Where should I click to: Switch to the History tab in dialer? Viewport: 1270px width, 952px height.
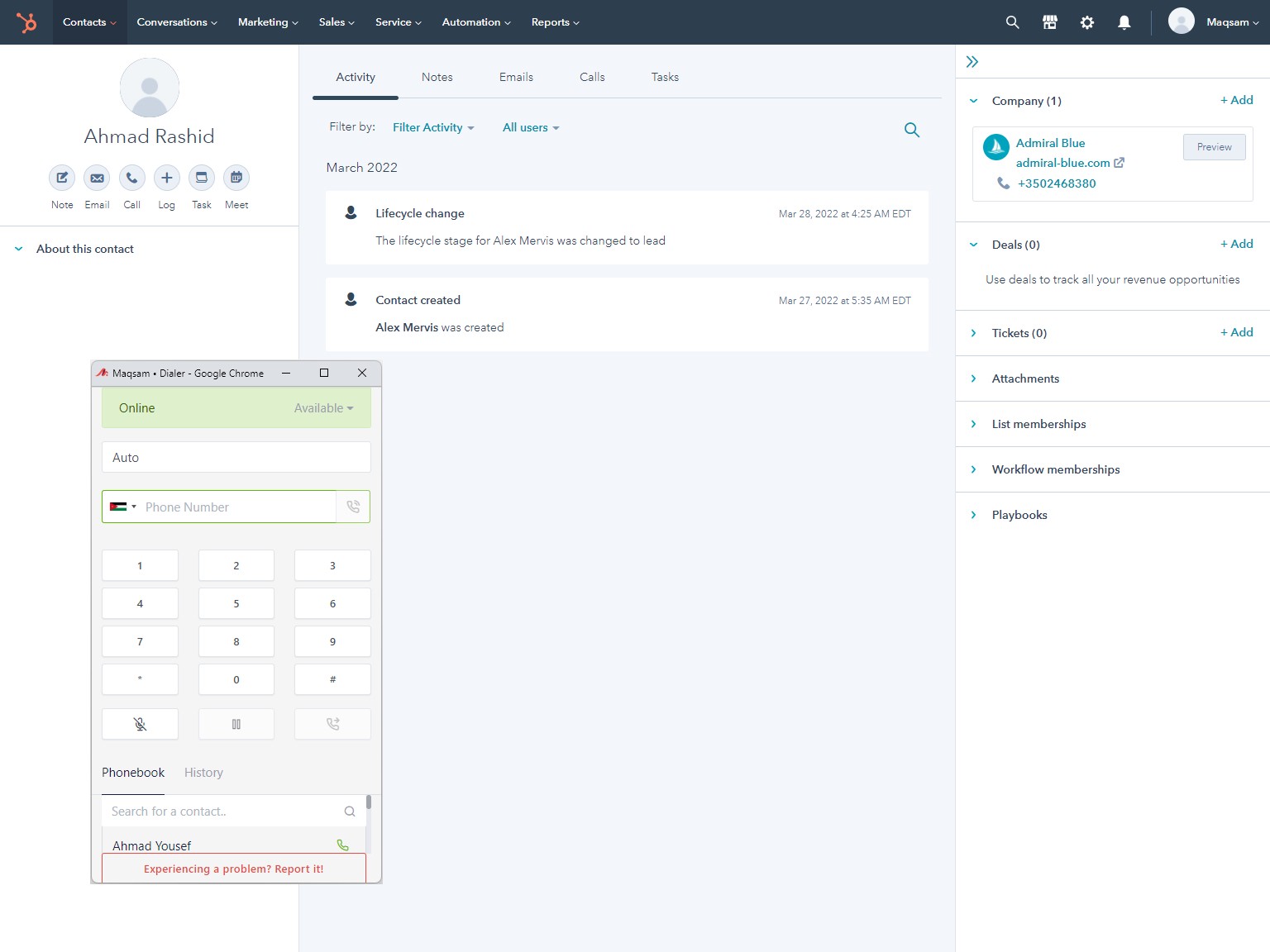pos(203,773)
